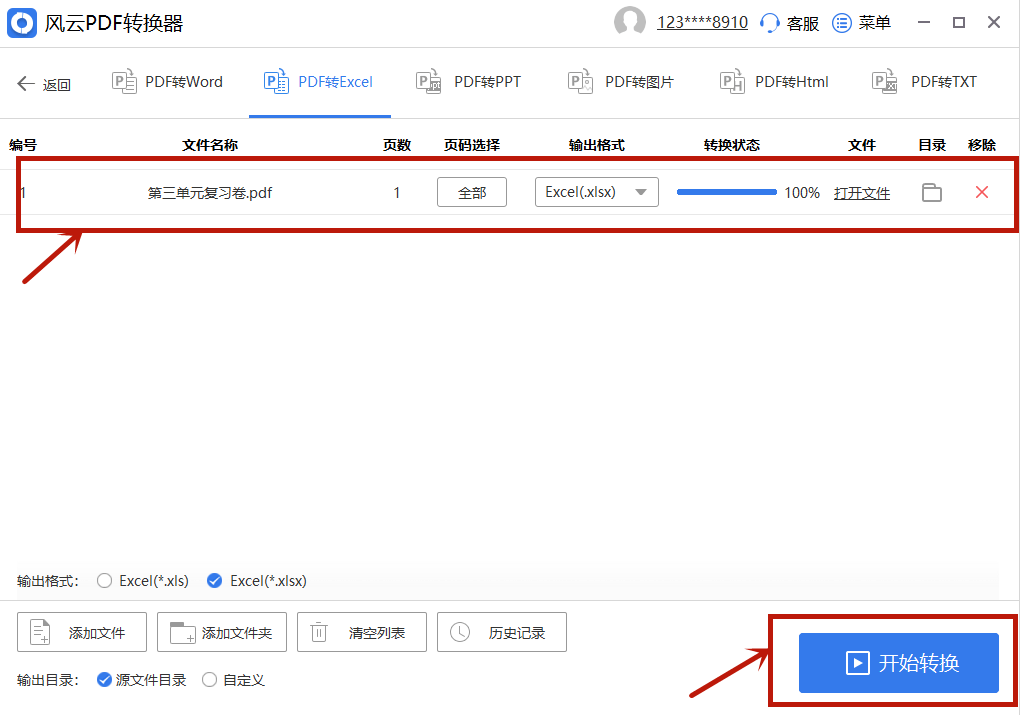Click 返回 to go back
Screen dimensions: 1020x715
[44, 84]
